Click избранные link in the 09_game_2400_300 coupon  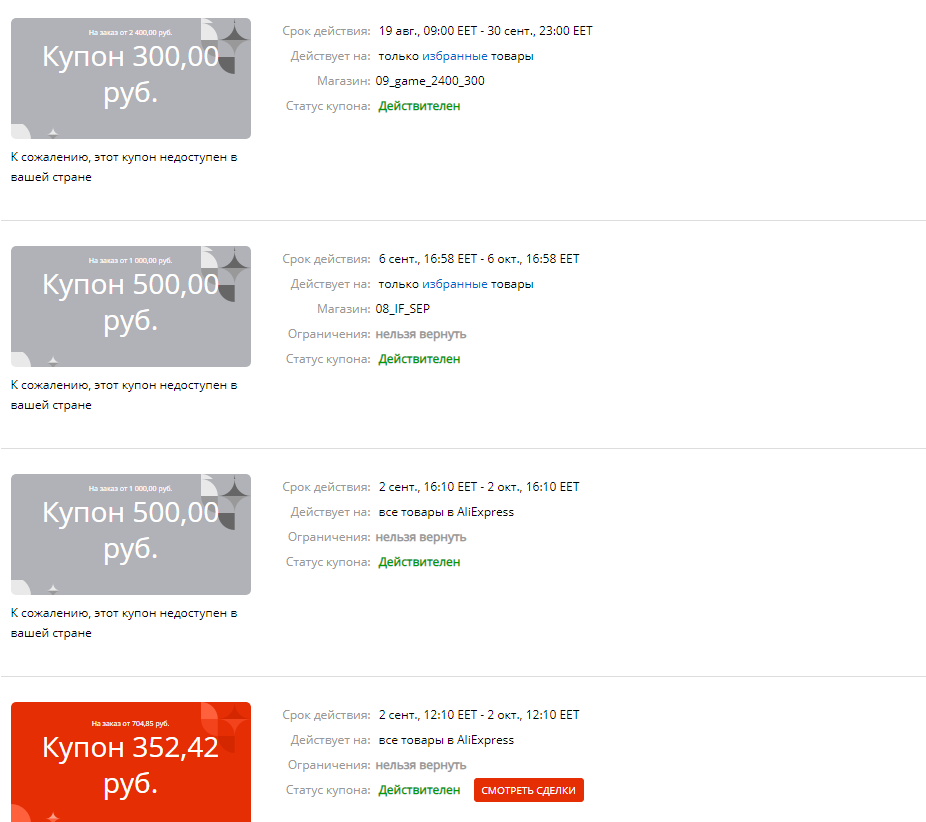click(455, 56)
